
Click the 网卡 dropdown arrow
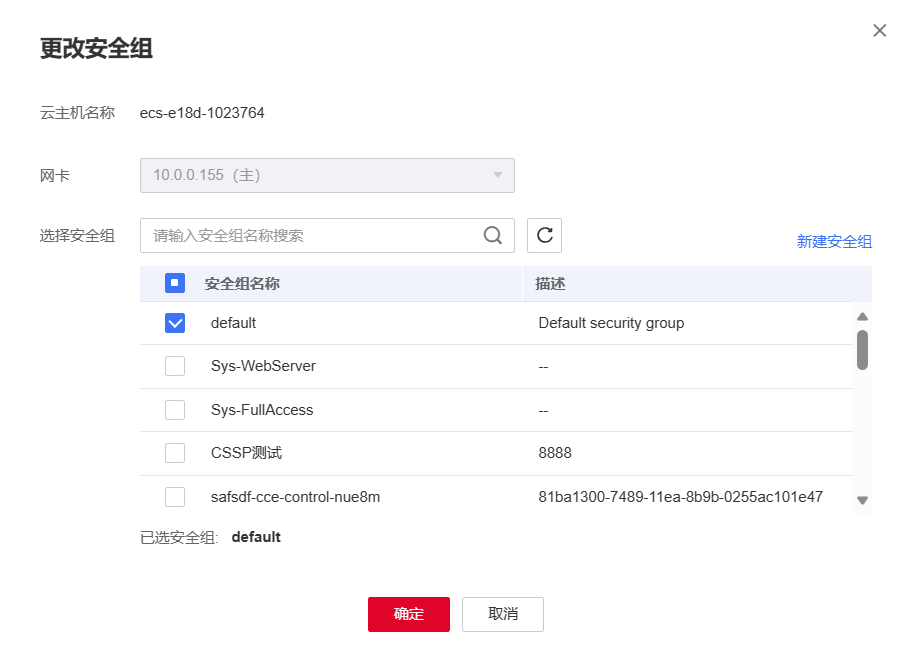[498, 176]
